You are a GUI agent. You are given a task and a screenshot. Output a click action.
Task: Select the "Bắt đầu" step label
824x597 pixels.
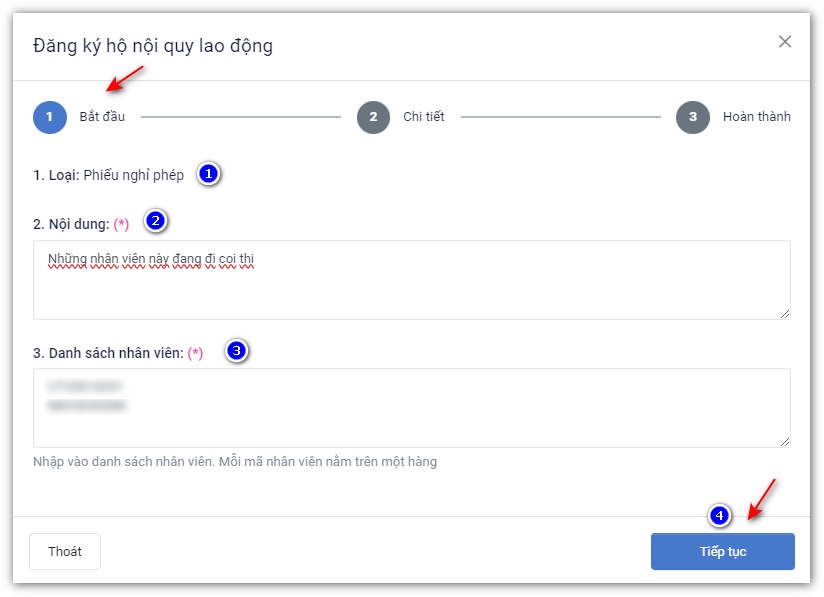point(102,117)
